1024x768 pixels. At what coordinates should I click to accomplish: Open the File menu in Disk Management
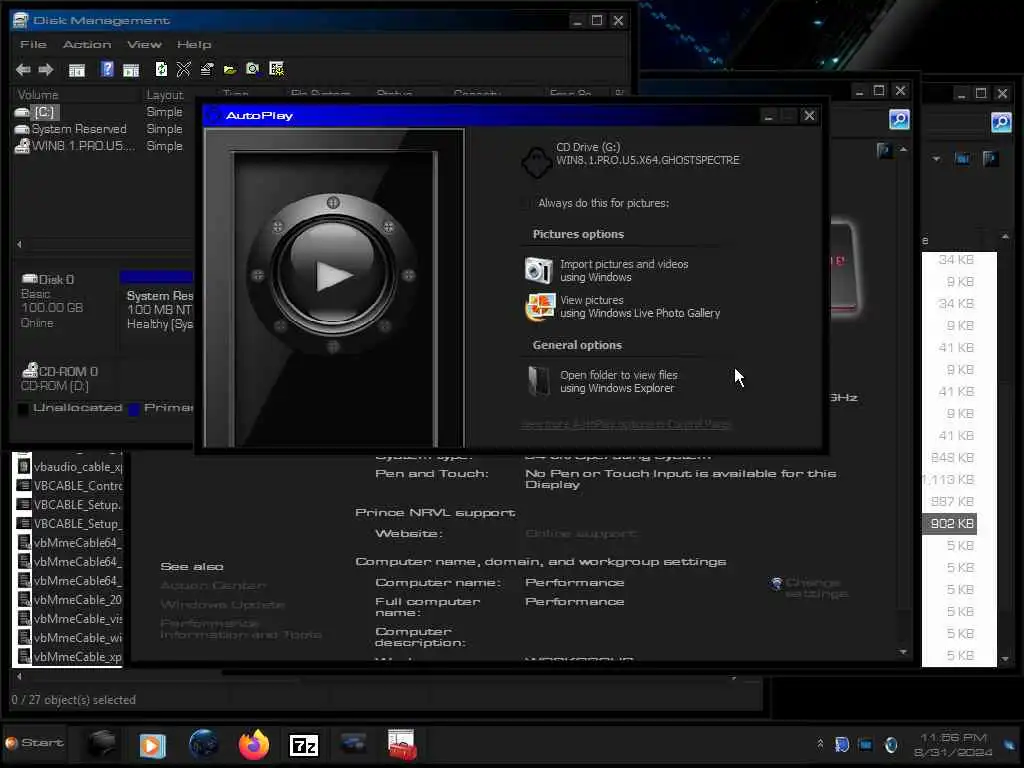click(x=33, y=44)
